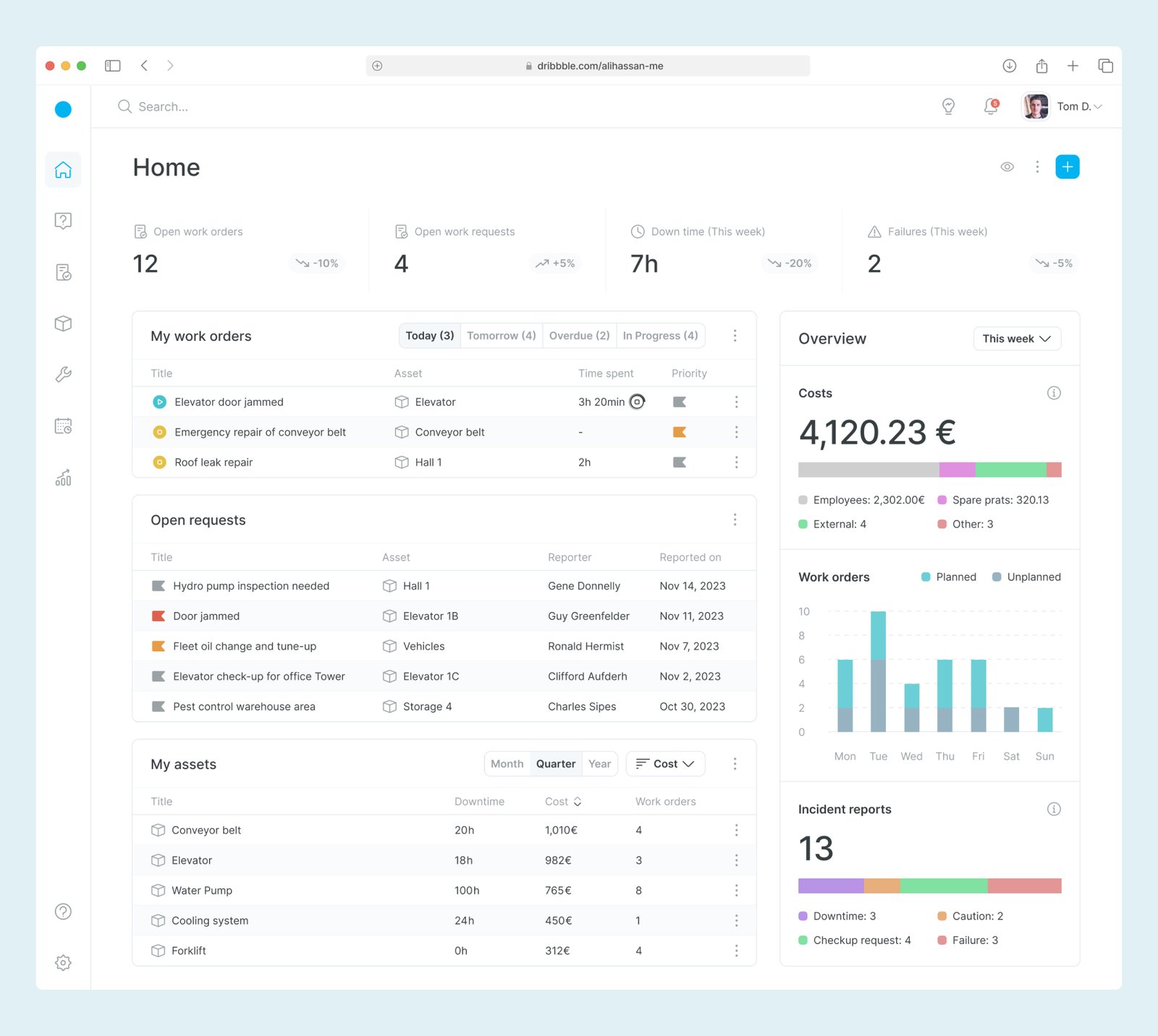Open row options for Forklift asset
Viewport: 1158px width, 1036px height.
tap(737, 951)
